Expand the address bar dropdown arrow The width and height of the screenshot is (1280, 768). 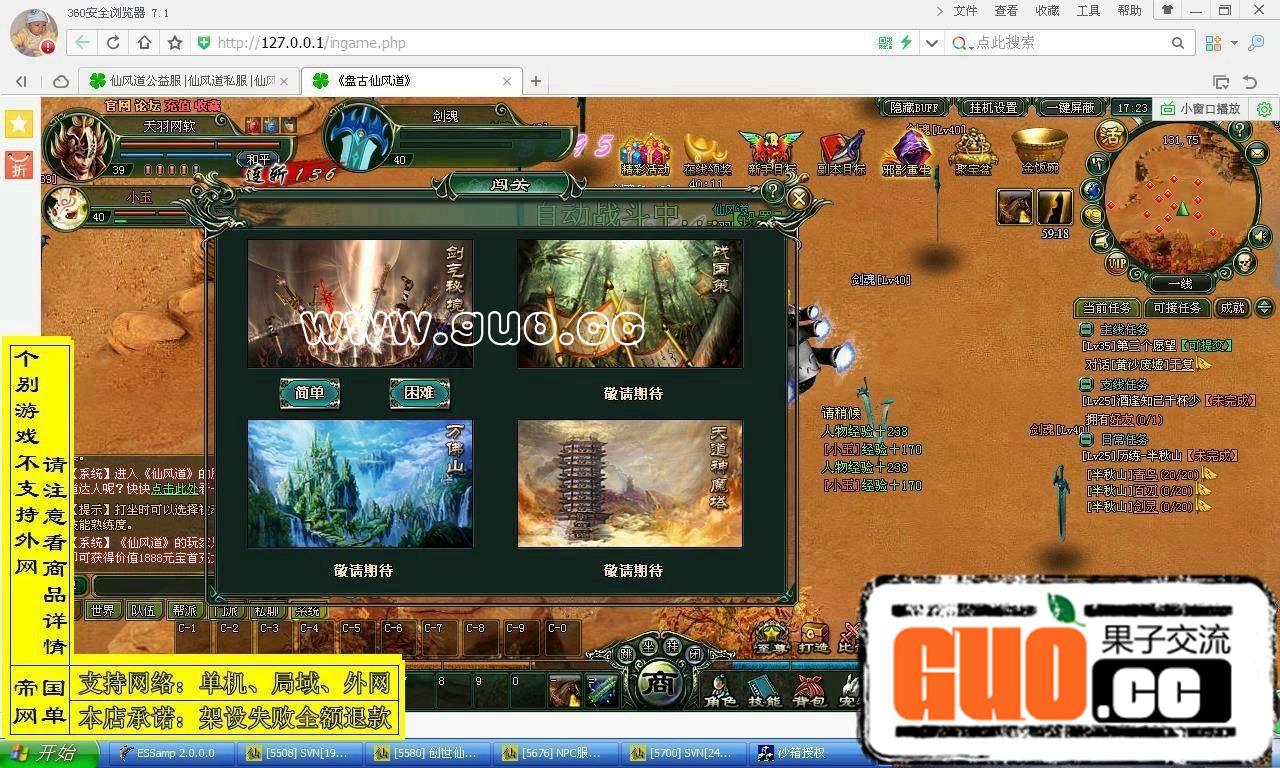(x=932, y=43)
